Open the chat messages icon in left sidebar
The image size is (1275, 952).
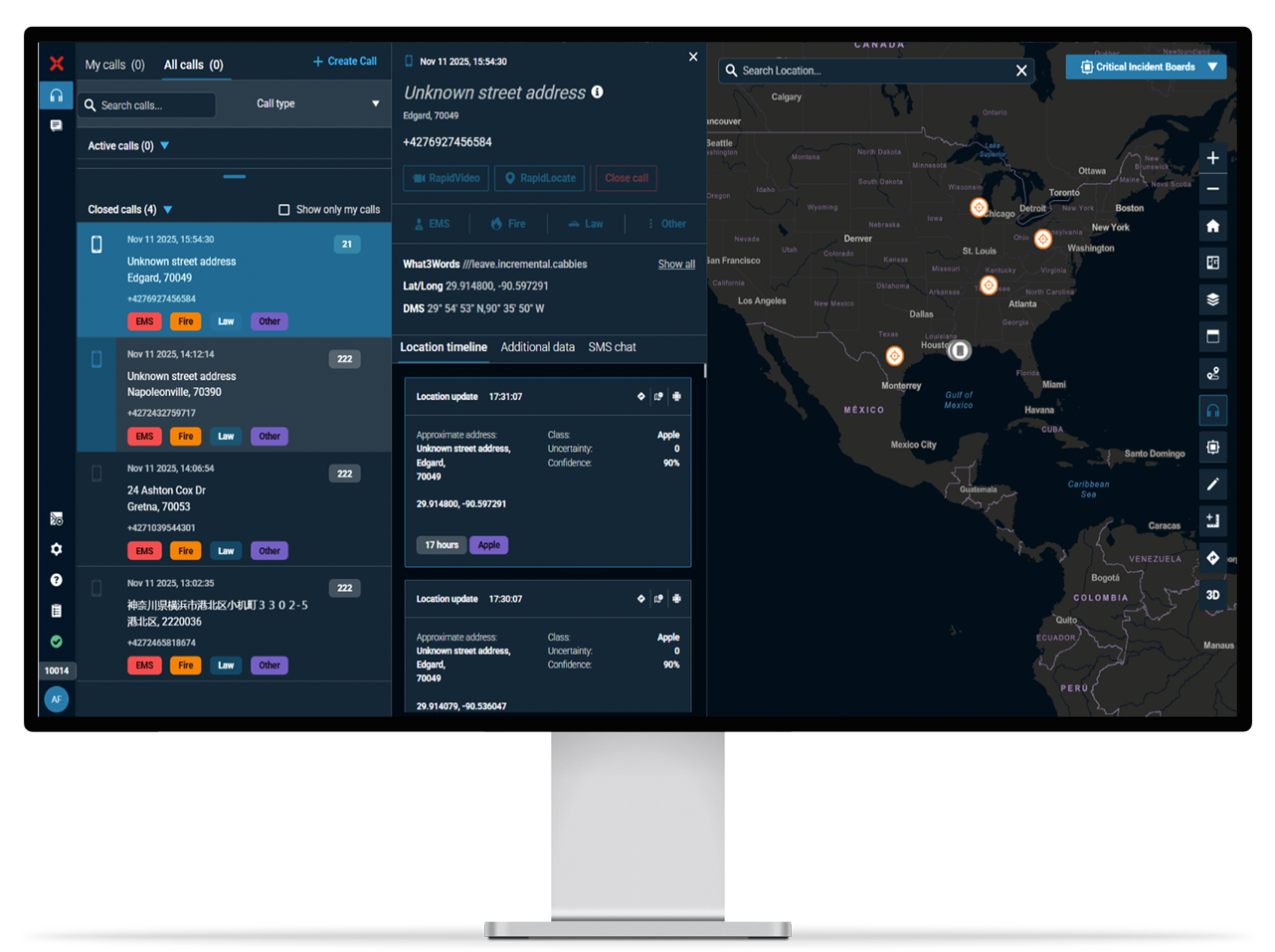click(x=57, y=125)
